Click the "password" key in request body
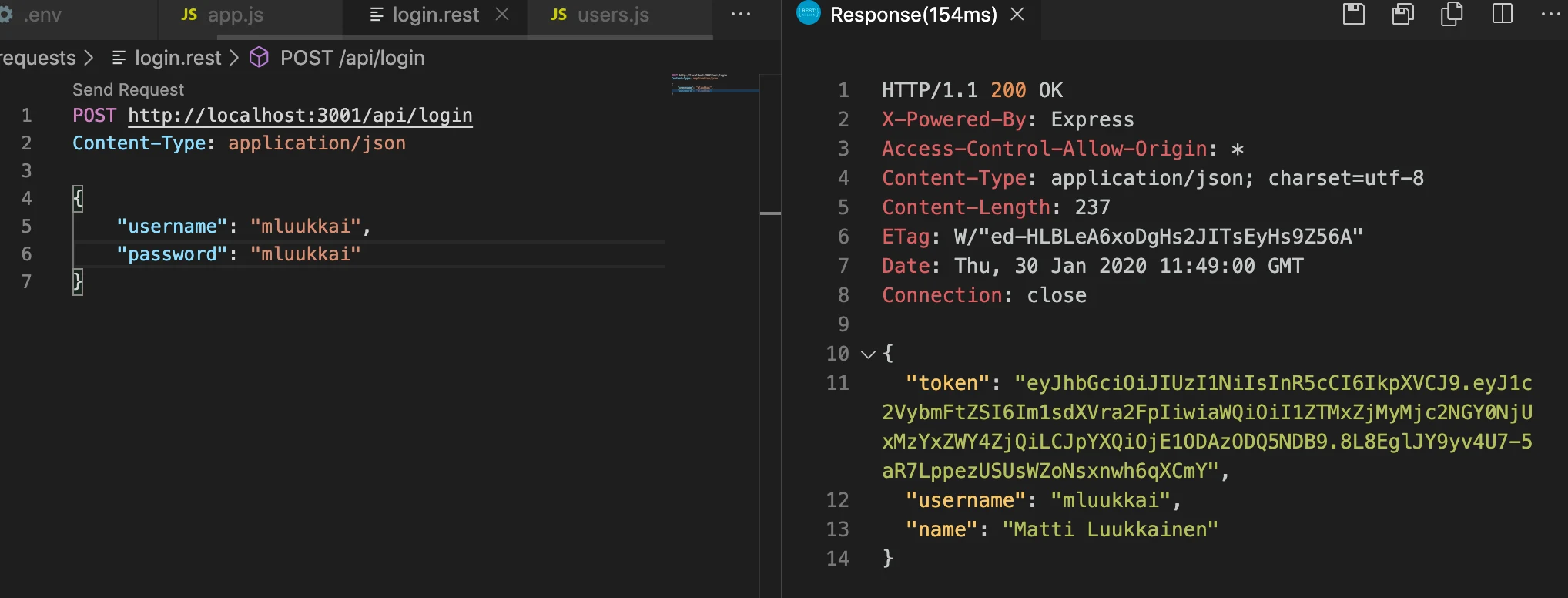The height and width of the screenshot is (598, 1568). 172,254
